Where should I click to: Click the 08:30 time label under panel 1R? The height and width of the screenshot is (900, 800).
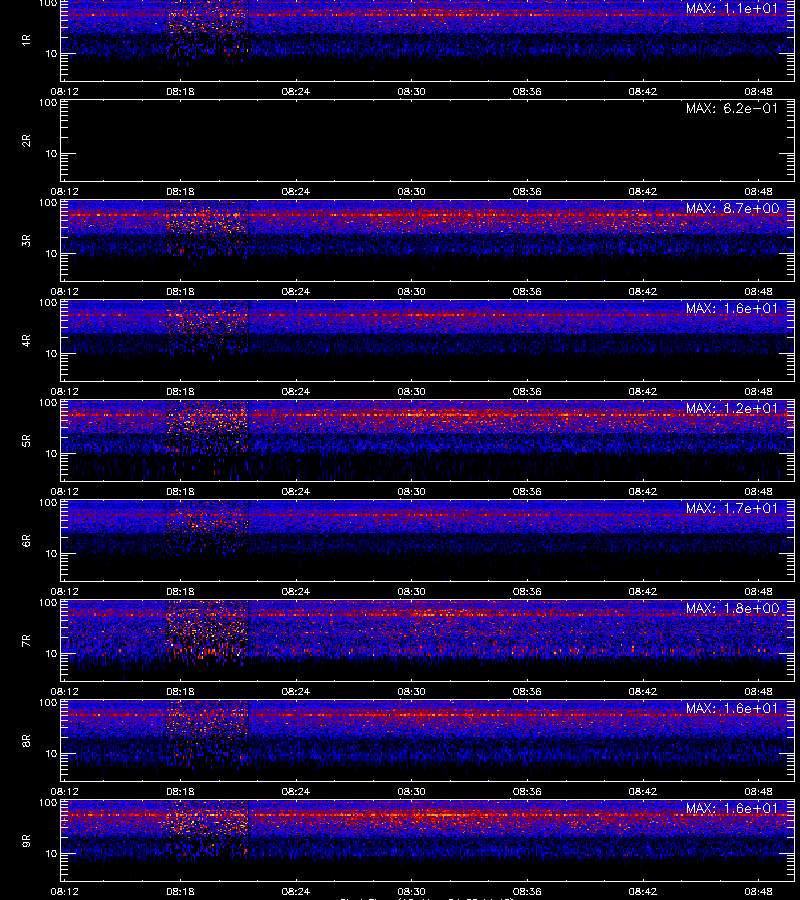(x=411, y=91)
